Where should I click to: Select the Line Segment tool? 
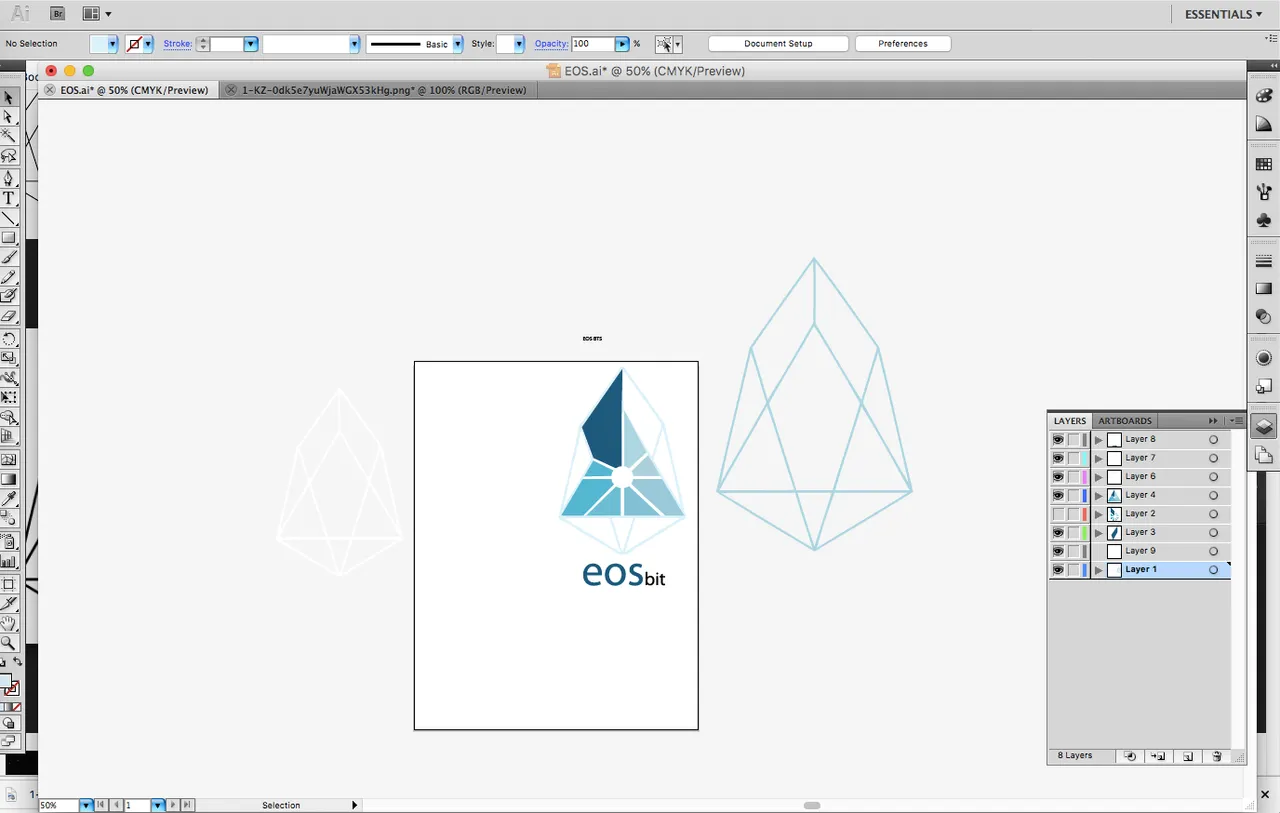[9, 218]
